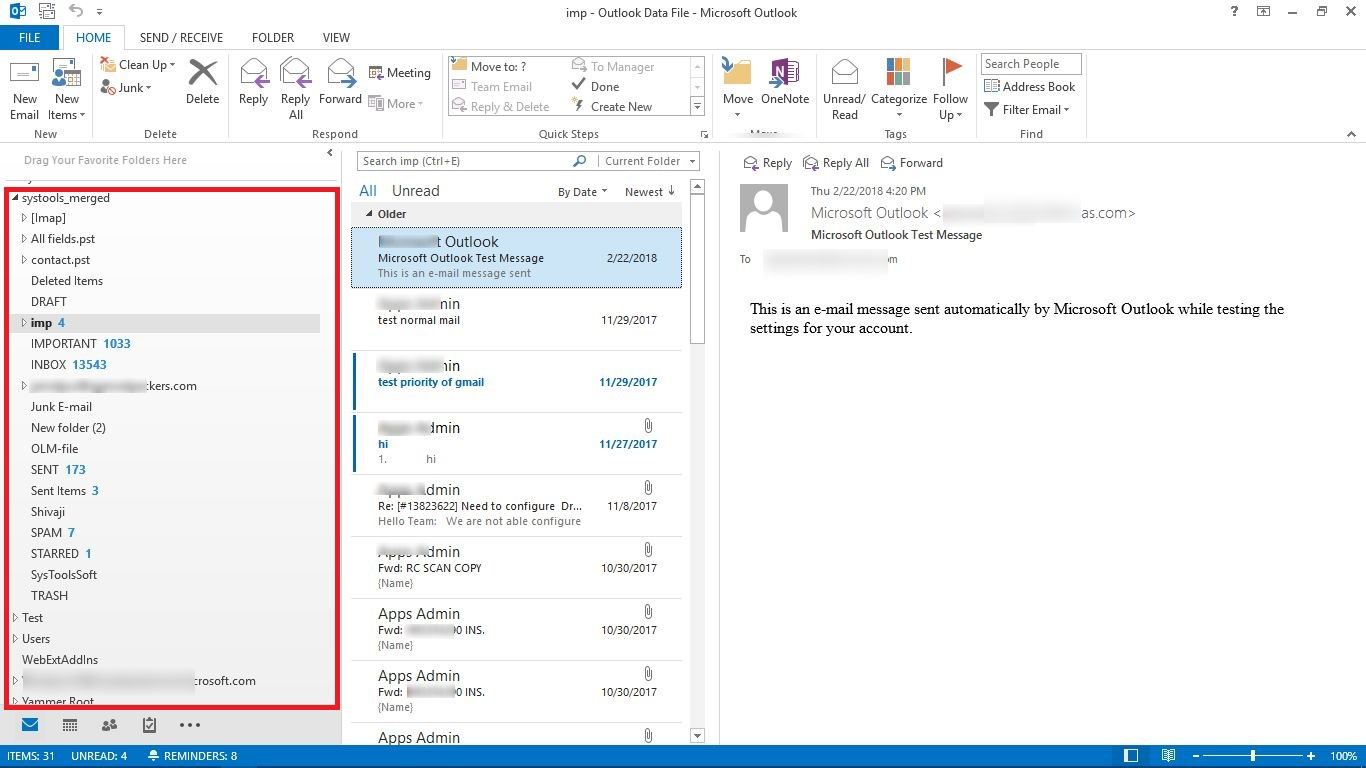Switch to the VIEW ribbon tab

coord(336,38)
